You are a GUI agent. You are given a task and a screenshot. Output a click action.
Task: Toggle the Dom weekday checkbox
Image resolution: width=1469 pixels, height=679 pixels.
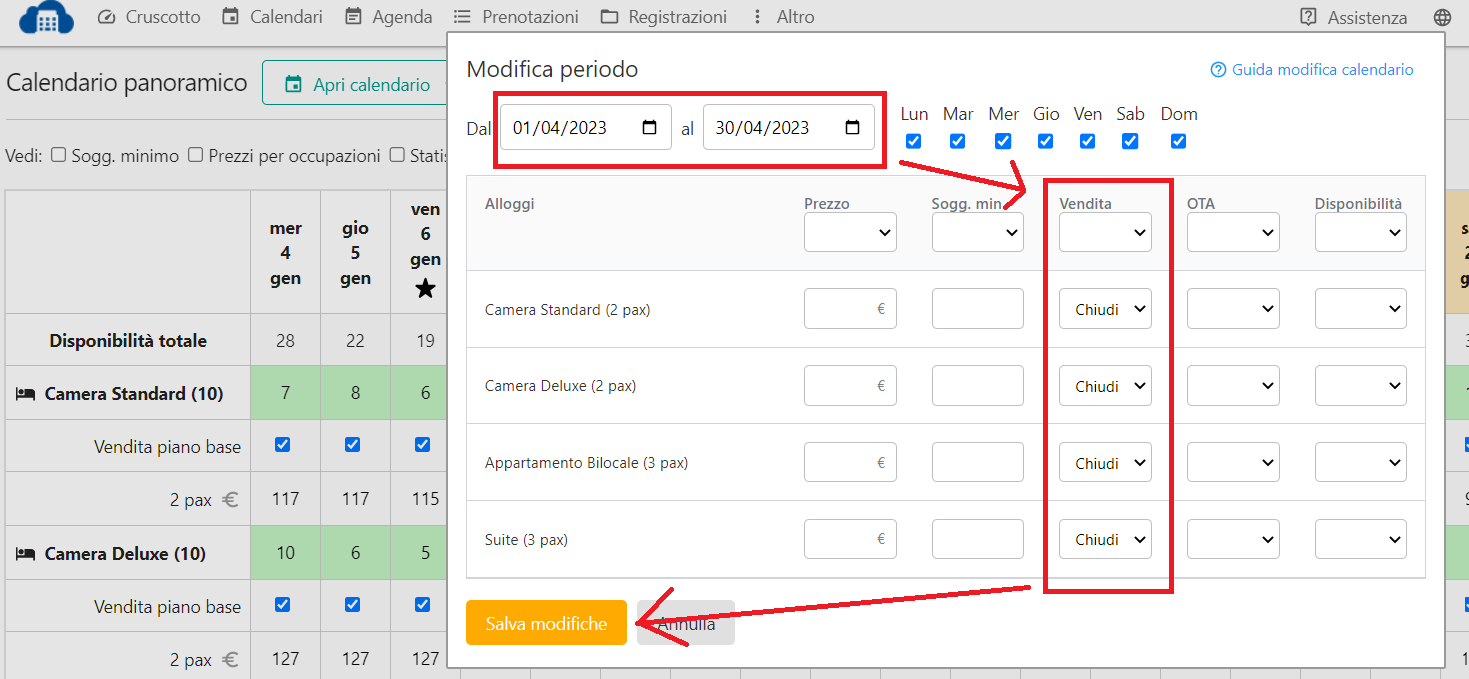(x=1178, y=141)
